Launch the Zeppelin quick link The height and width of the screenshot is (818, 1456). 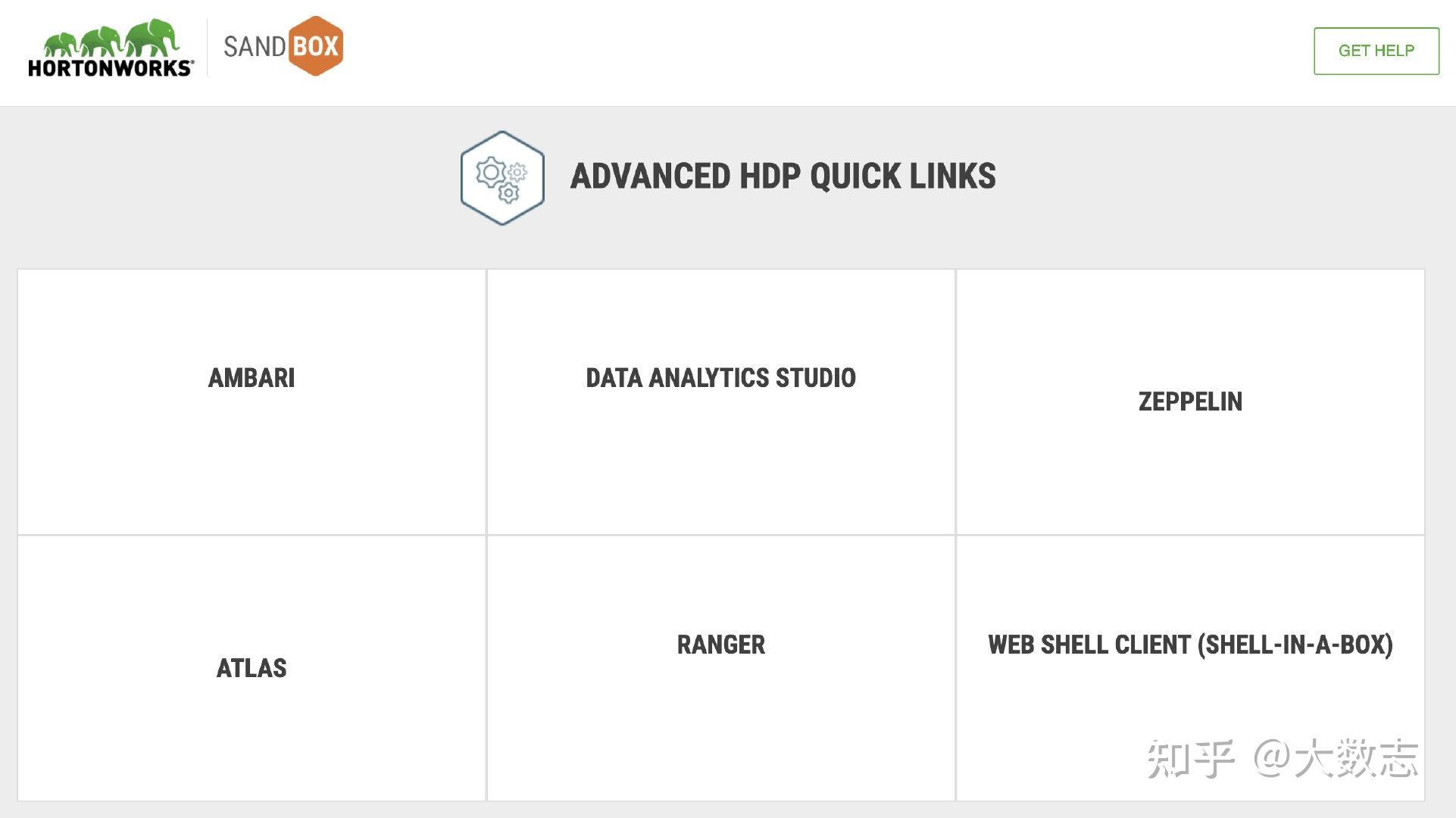coord(1190,401)
